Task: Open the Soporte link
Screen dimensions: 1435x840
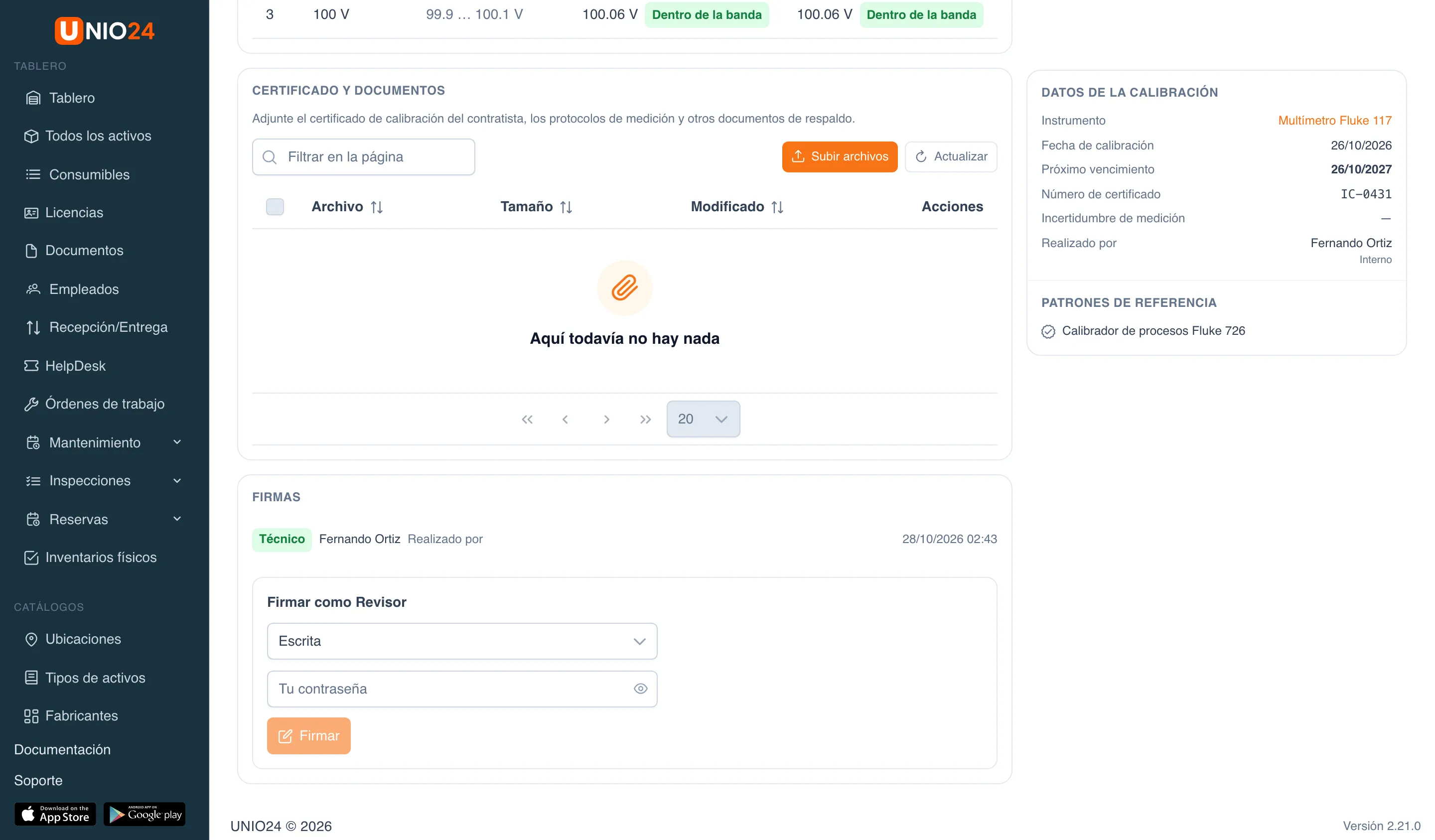Action: [x=38, y=781]
